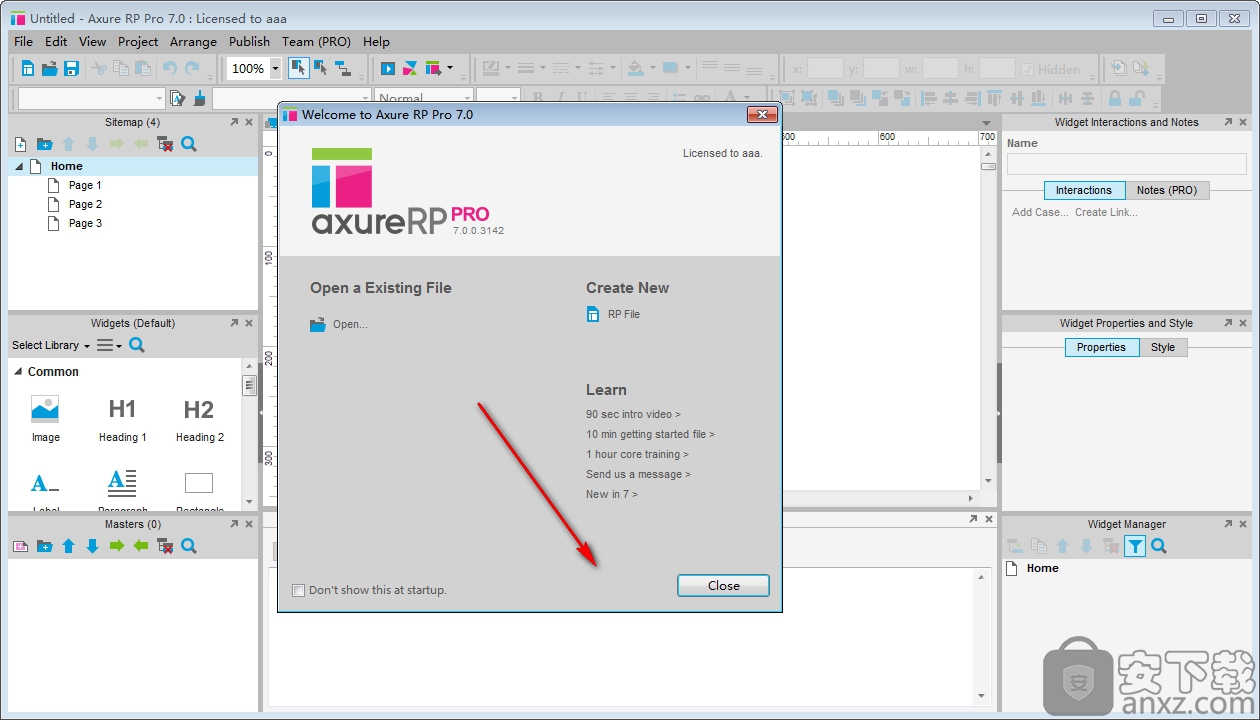The image size is (1260, 720).
Task: Open the 10 min getting started file link
Action: coord(650,434)
